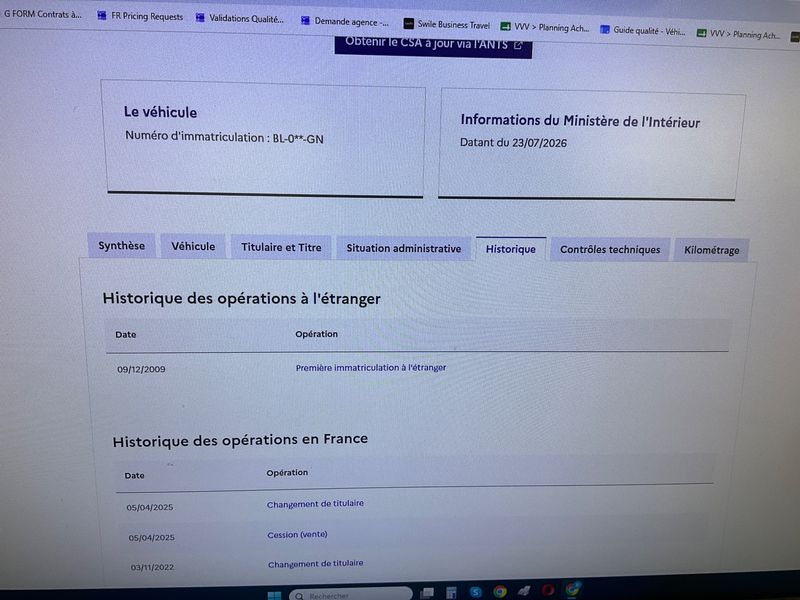800x600 pixels.
Task: Open the G FORM Contrats bookmark
Action: point(41,14)
